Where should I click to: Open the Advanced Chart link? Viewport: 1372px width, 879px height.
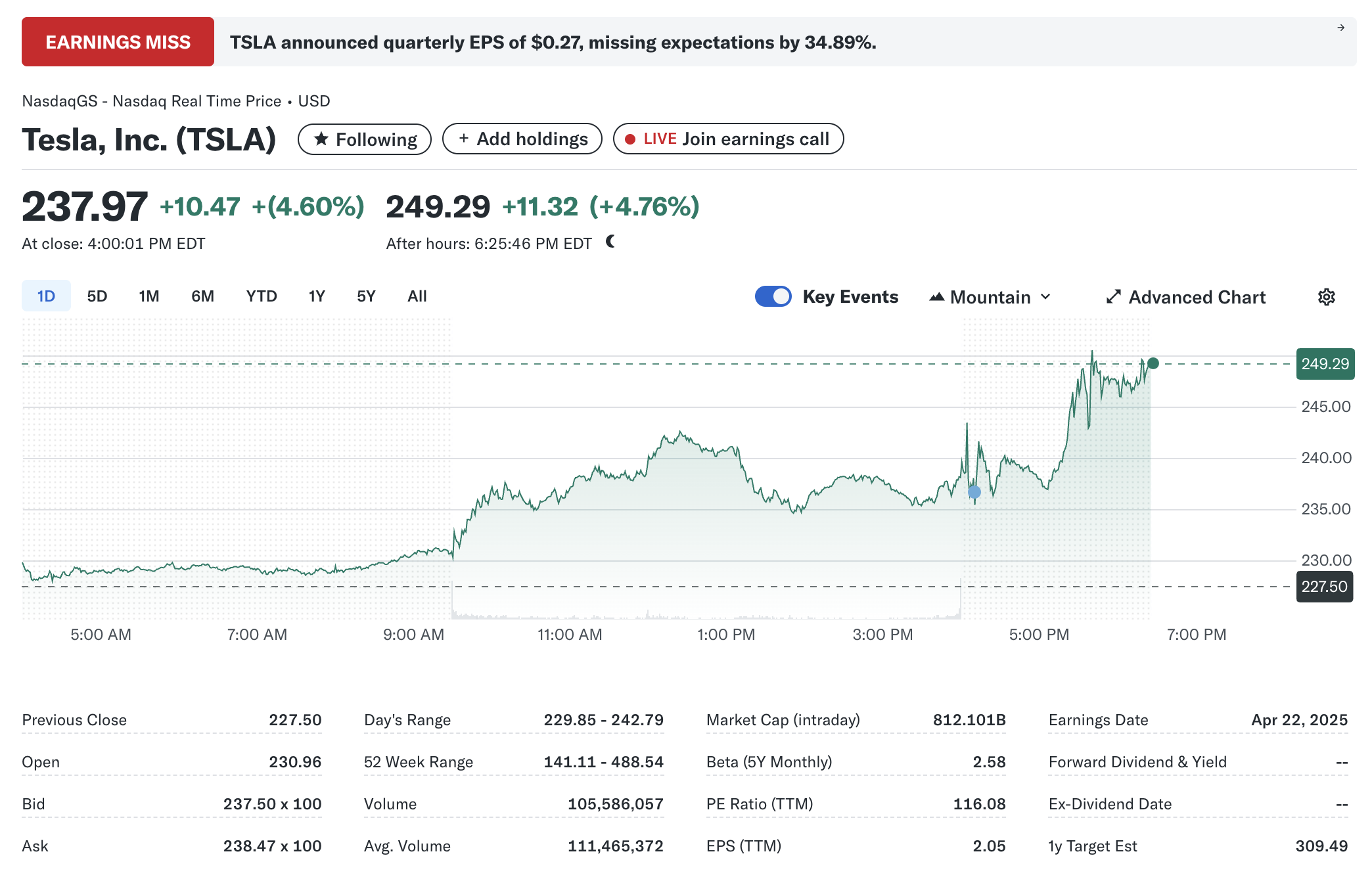coord(1197,297)
